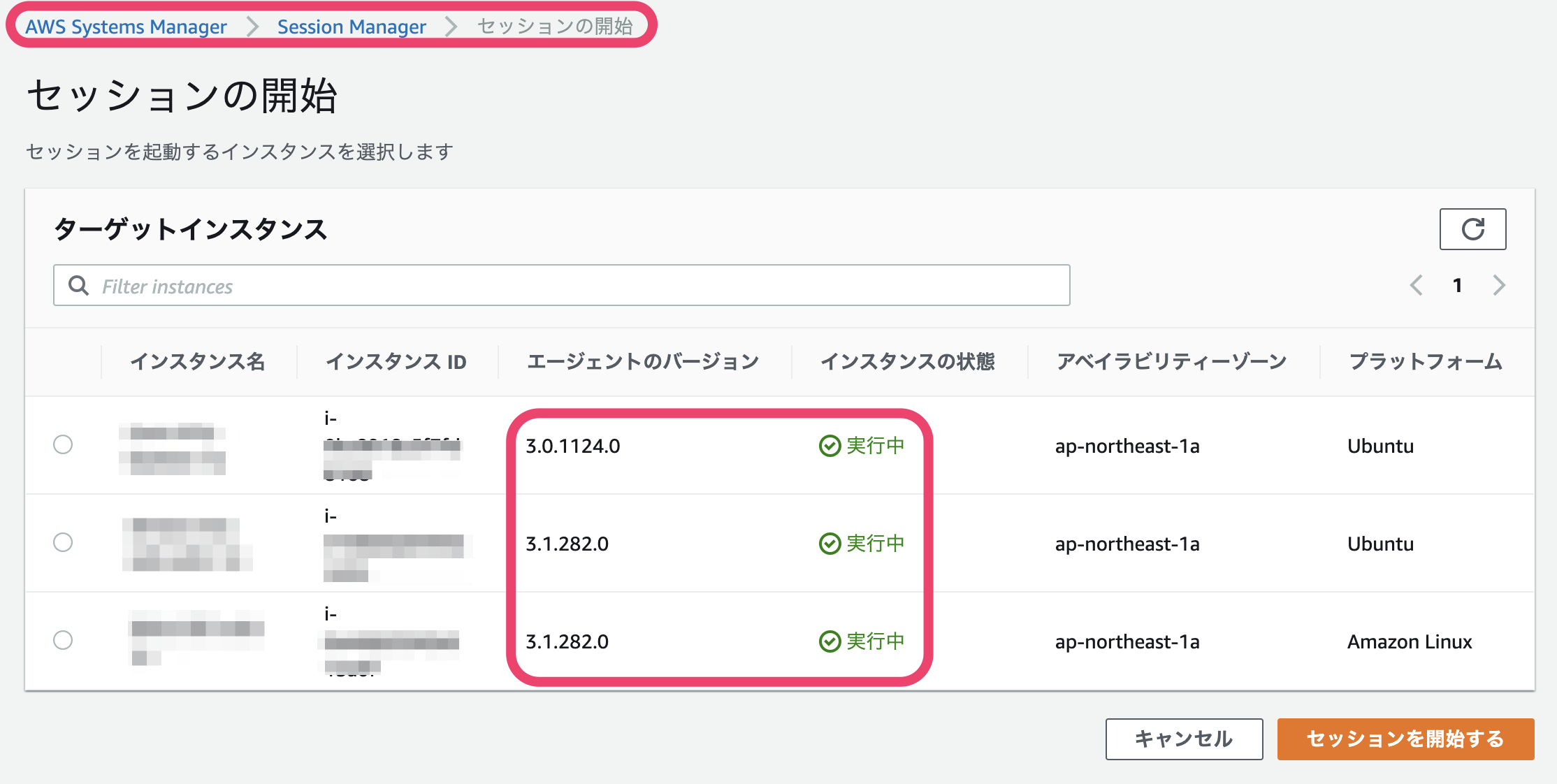Viewport: 1557px width, 784px height.
Task: Click the search magnifier icon
Action: click(x=78, y=286)
